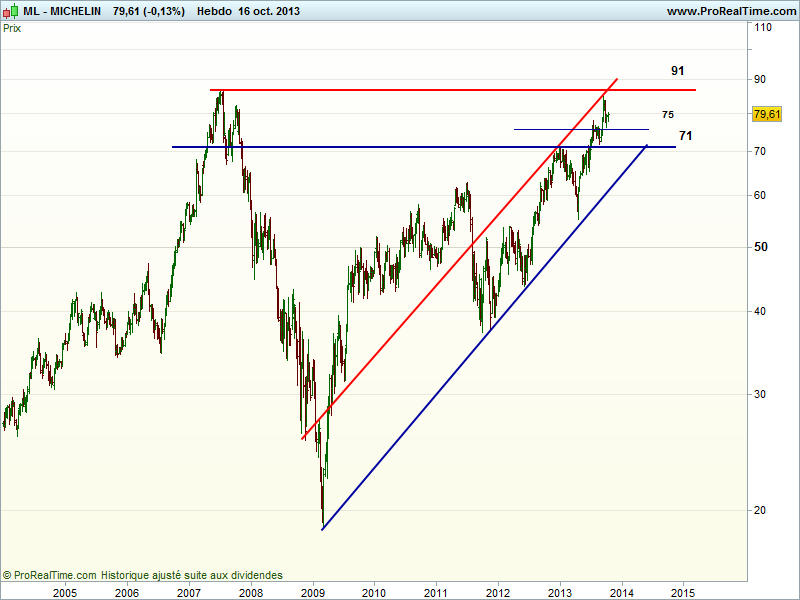This screenshot has width=800, height=600.
Task: Click the 2013 year marker on time axis
Action: (x=560, y=592)
